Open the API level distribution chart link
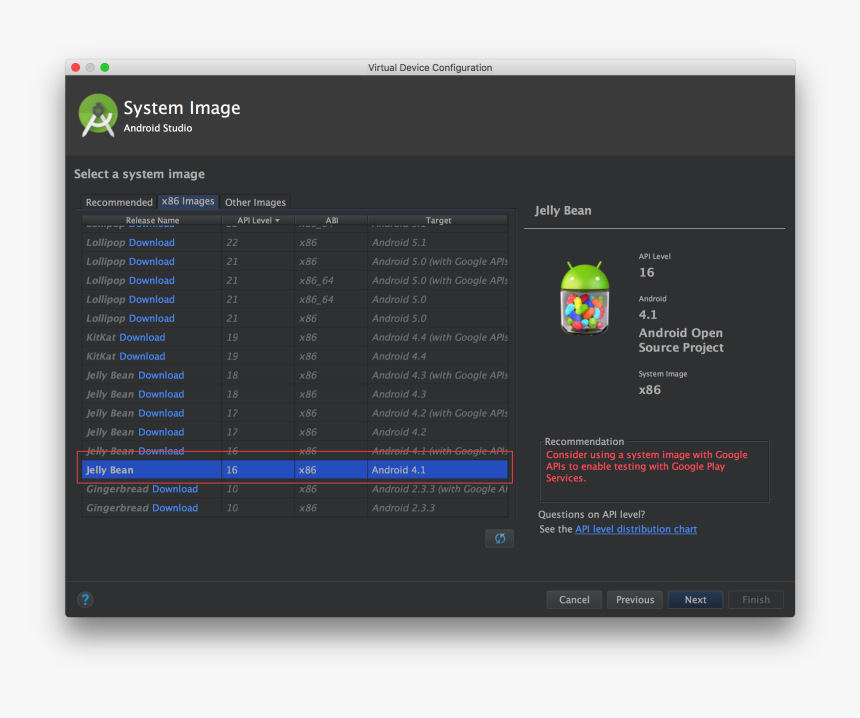This screenshot has width=860, height=718. tap(636, 529)
